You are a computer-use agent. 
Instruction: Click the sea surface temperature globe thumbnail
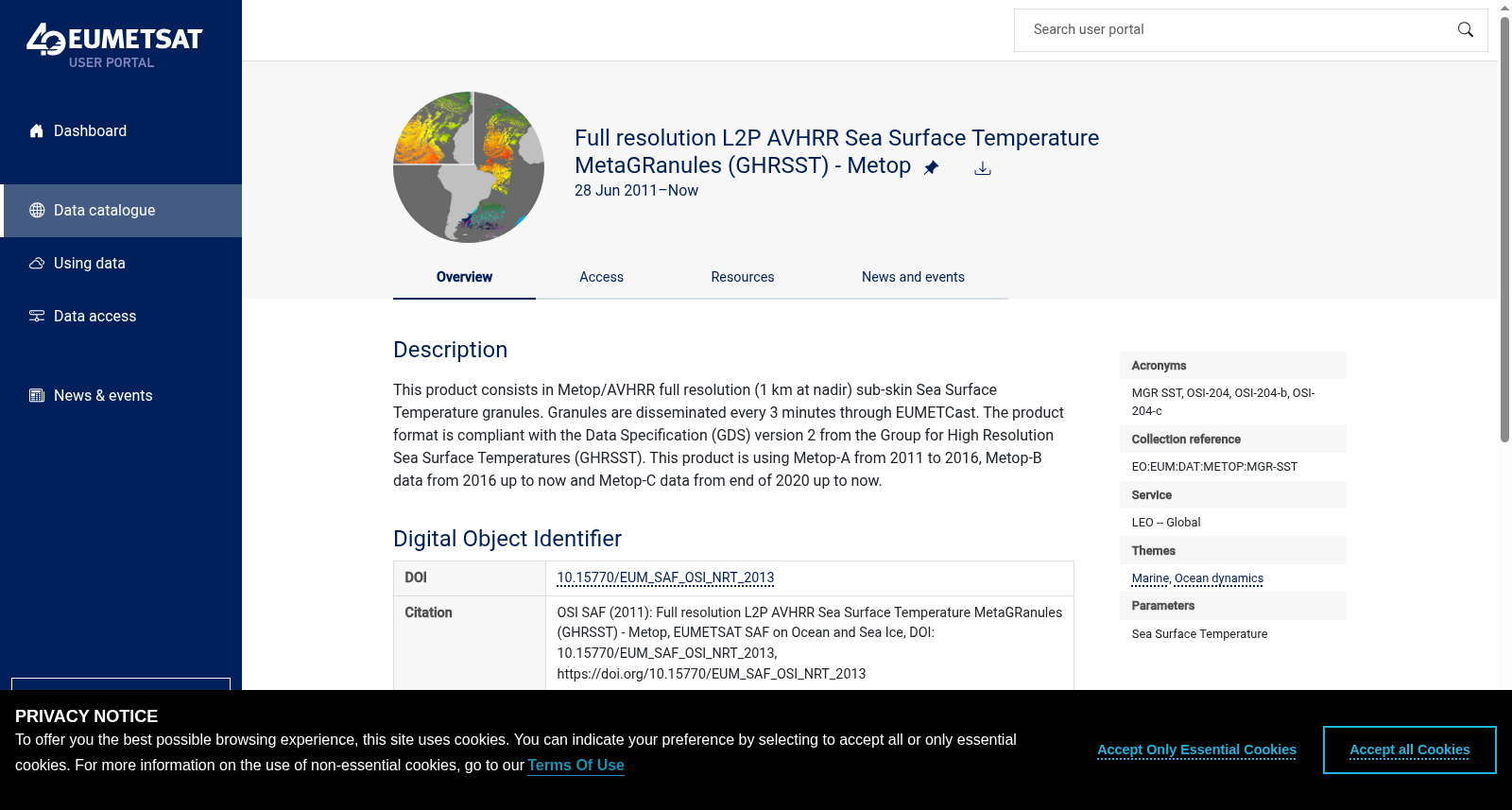click(469, 167)
